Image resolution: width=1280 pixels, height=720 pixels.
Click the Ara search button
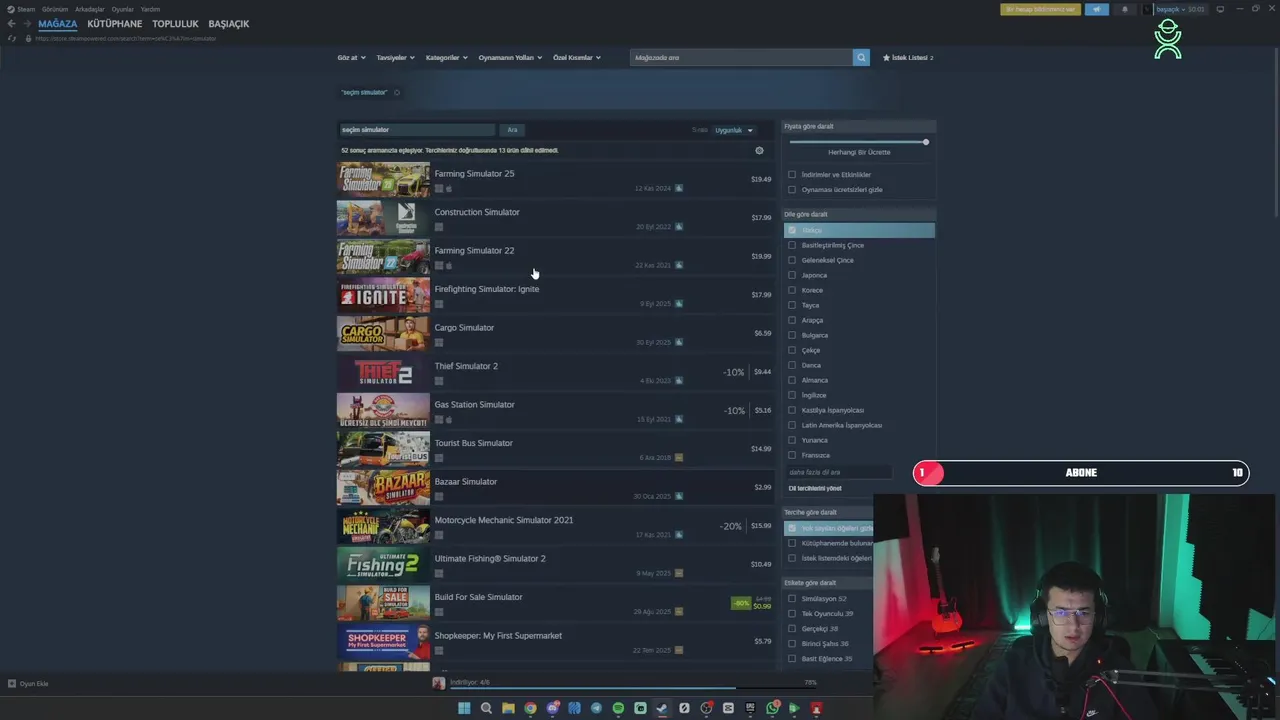coord(512,130)
